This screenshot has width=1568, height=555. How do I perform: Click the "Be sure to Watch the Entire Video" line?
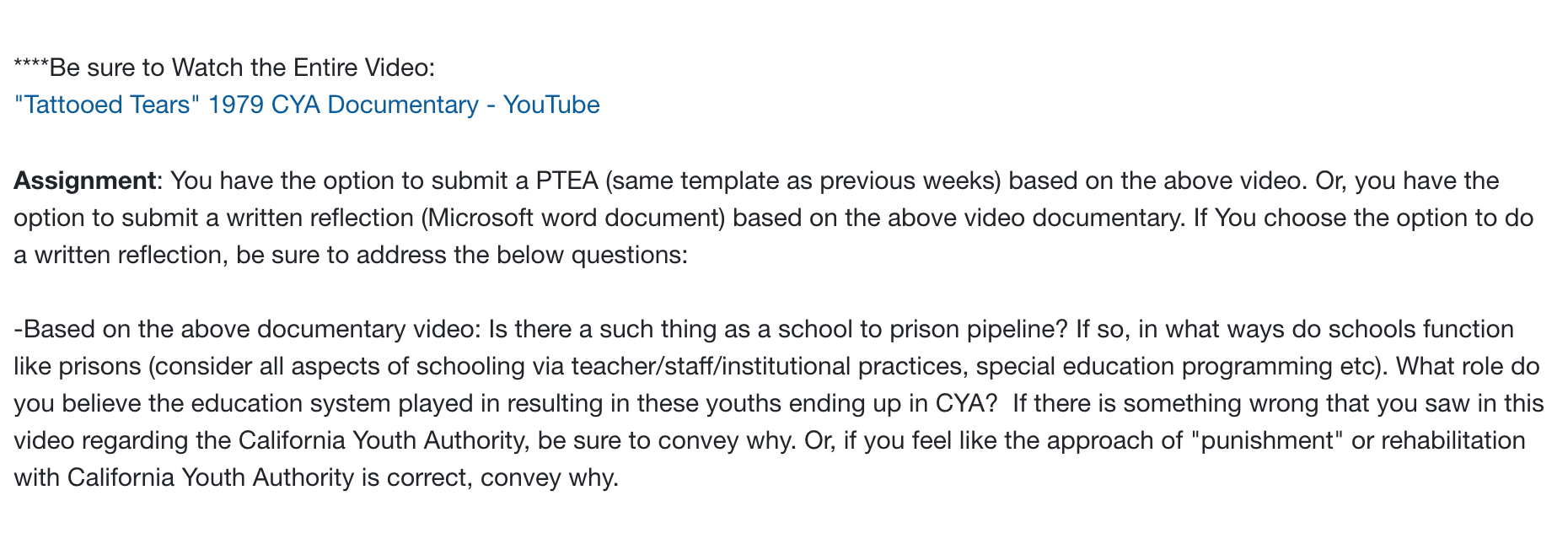pyautogui.click(x=224, y=67)
